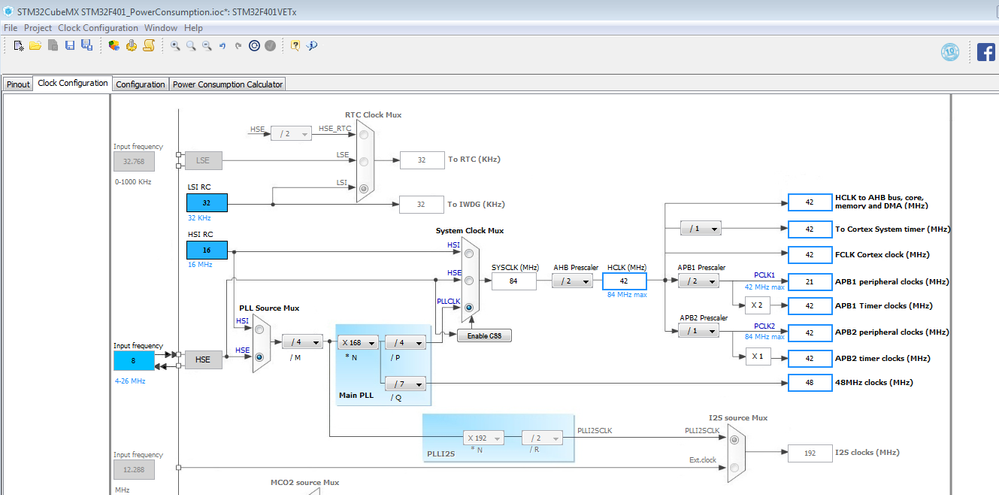Open the Clock Configuration menu
This screenshot has width=999, height=495.
pos(98,28)
